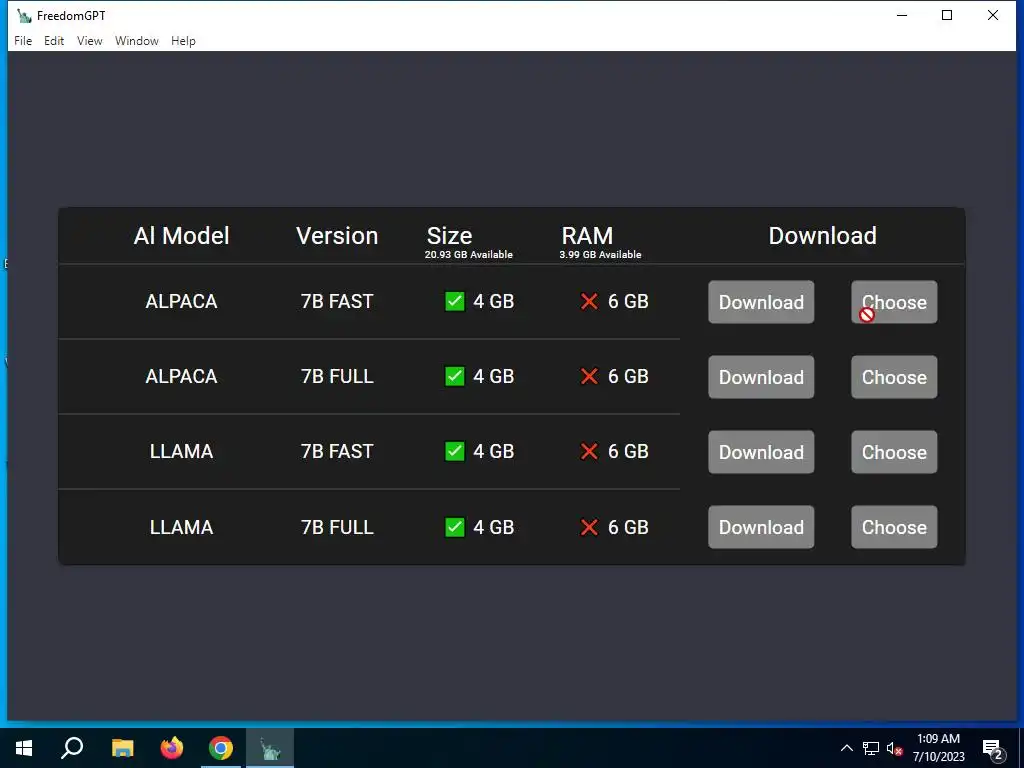
Task: Launch Firefox from the taskbar
Action: click(x=172, y=748)
